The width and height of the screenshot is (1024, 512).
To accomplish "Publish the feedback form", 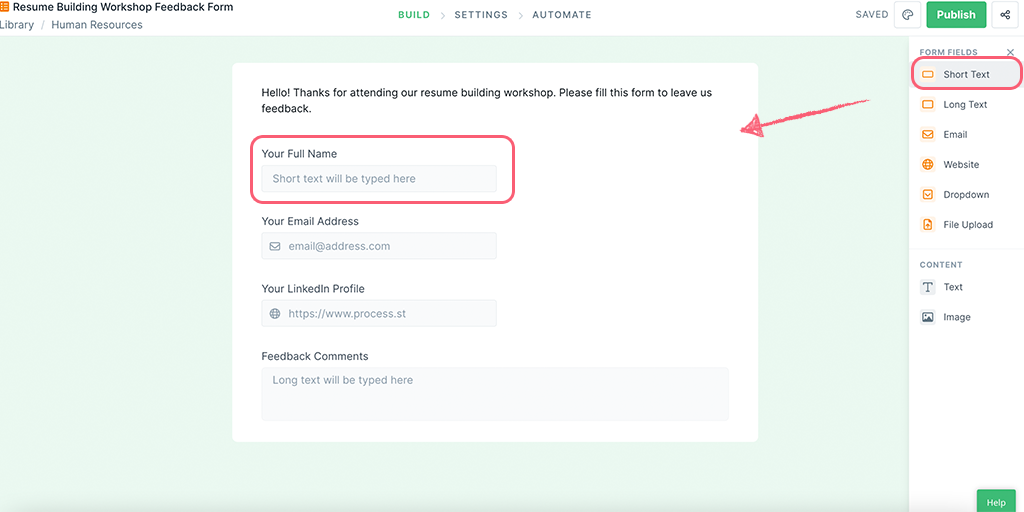I will [x=956, y=15].
